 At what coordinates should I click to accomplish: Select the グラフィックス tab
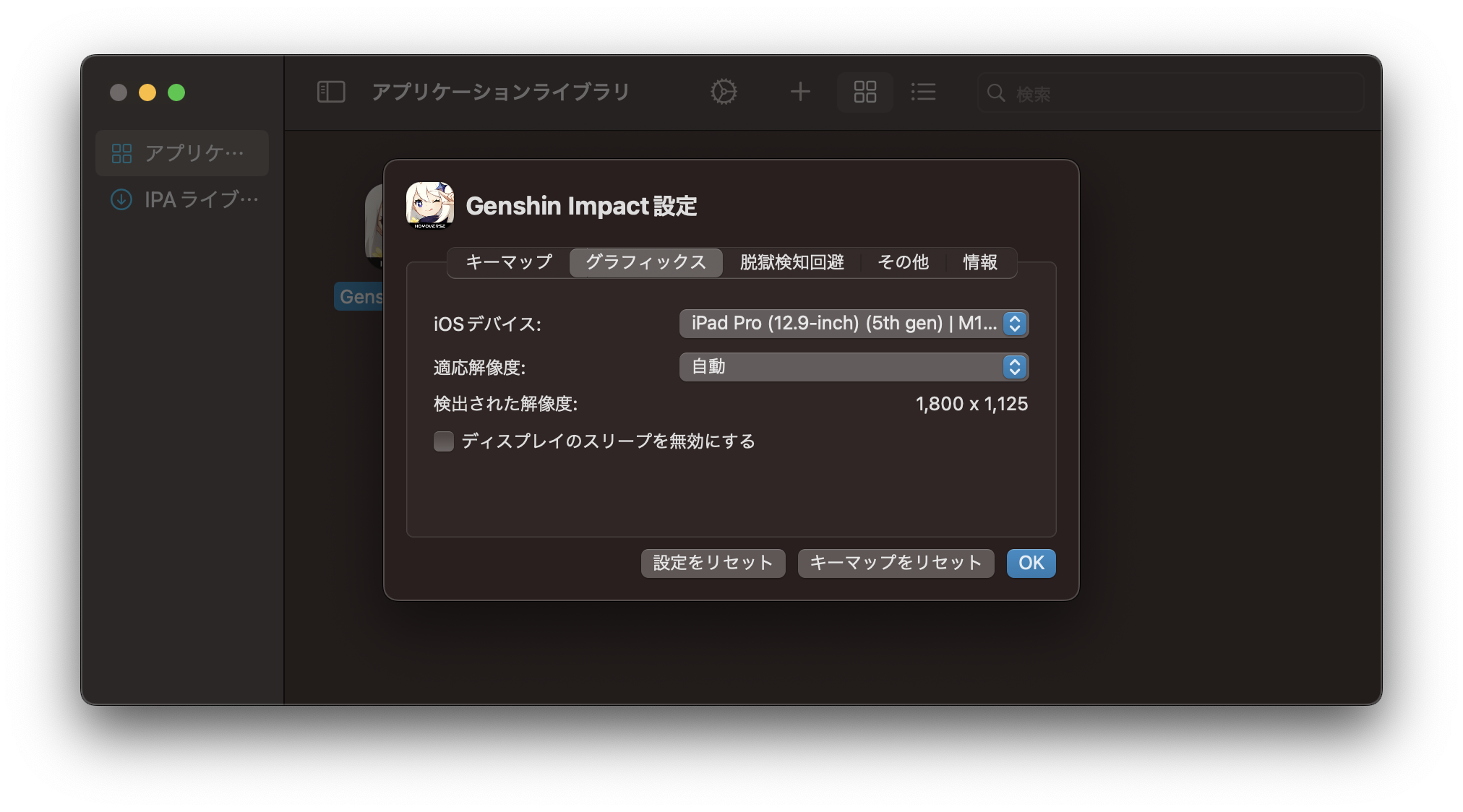coord(645,262)
